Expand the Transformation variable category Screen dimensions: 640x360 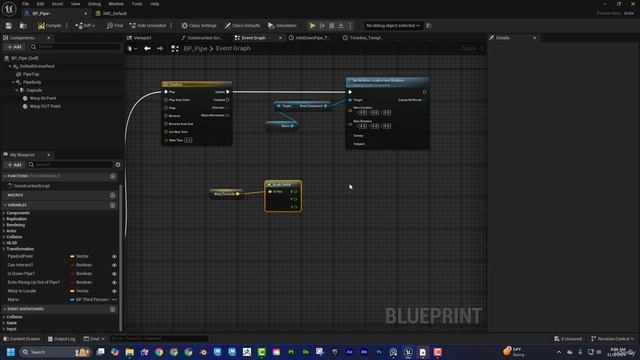(x=4, y=249)
